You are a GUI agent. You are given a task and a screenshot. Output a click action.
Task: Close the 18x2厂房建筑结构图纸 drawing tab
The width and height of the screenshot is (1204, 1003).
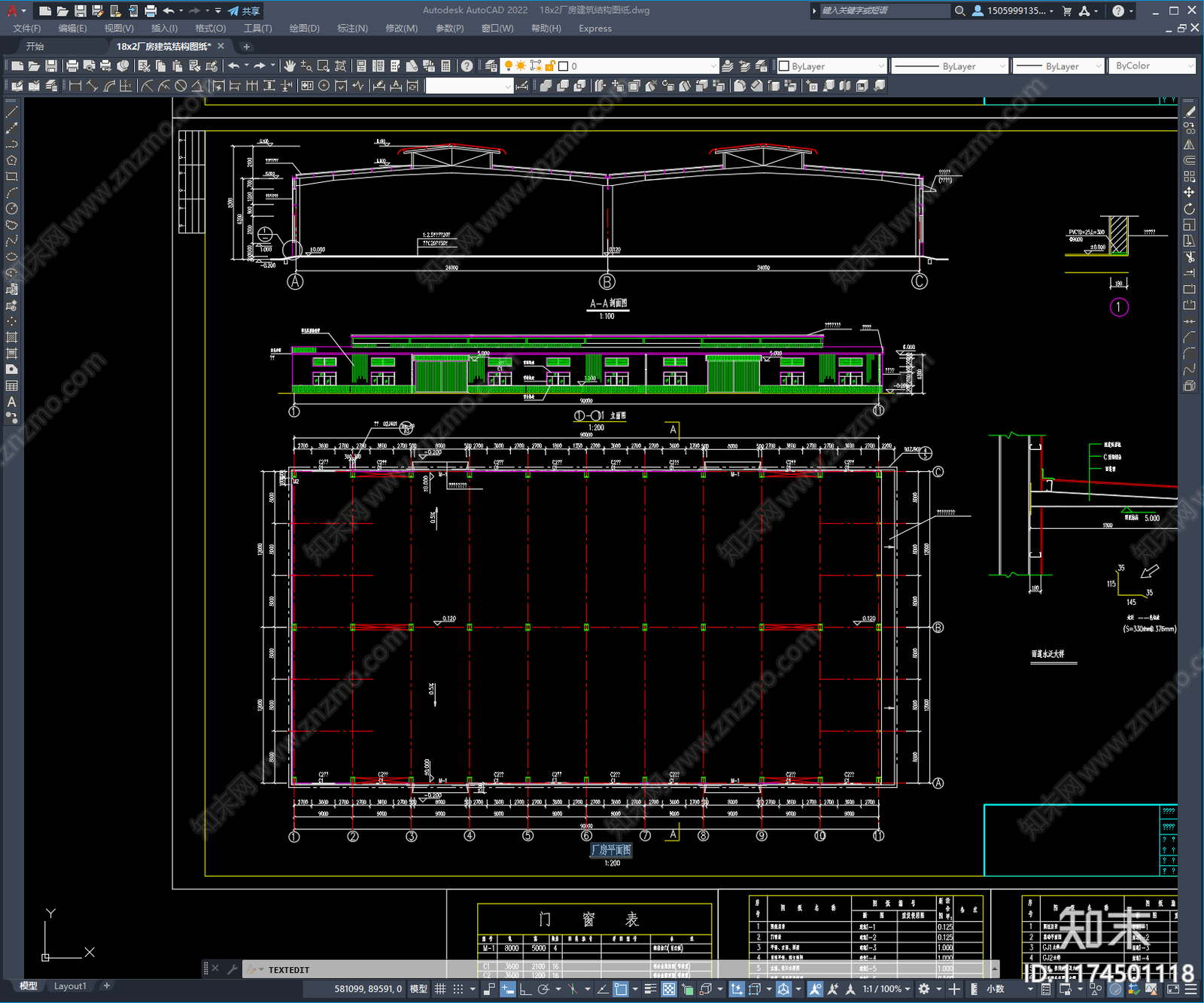(220, 47)
